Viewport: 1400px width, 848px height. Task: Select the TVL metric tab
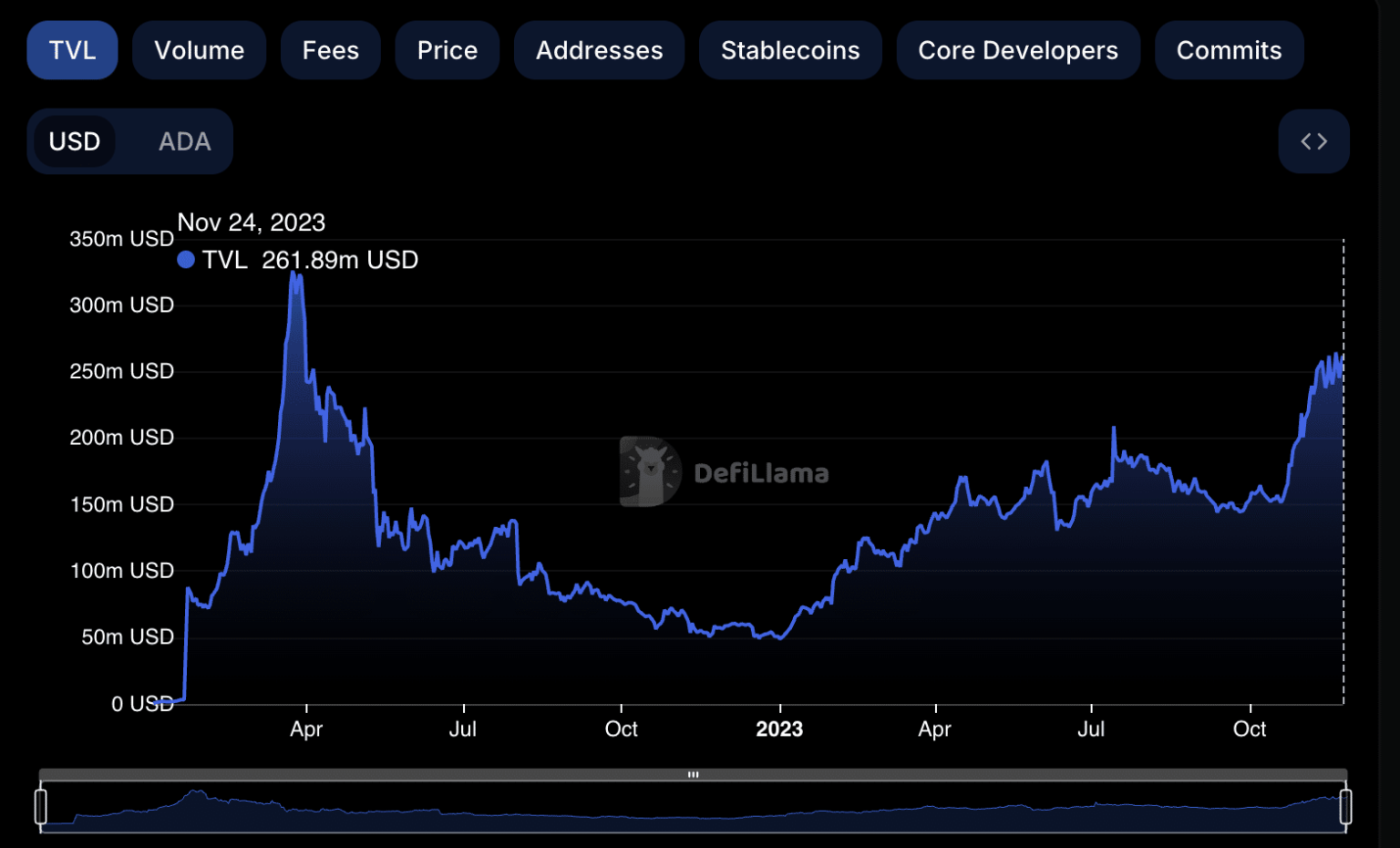(72, 50)
